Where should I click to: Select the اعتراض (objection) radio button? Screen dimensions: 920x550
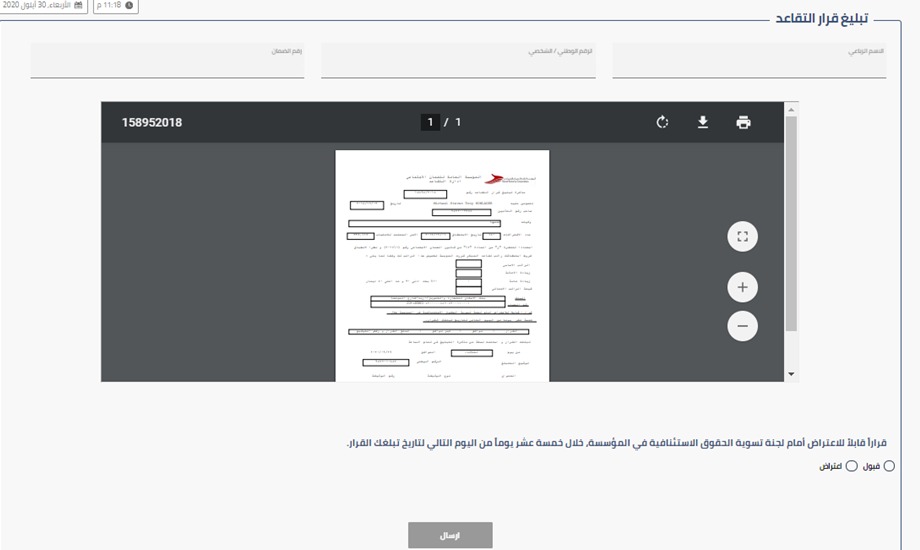click(852, 466)
